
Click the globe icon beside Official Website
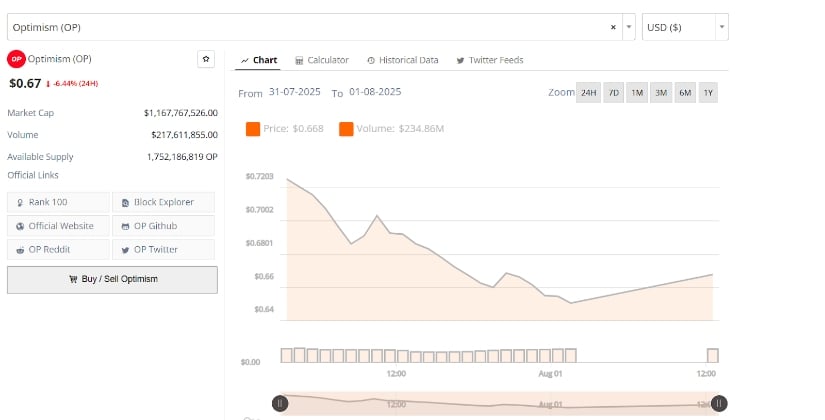click(20, 226)
